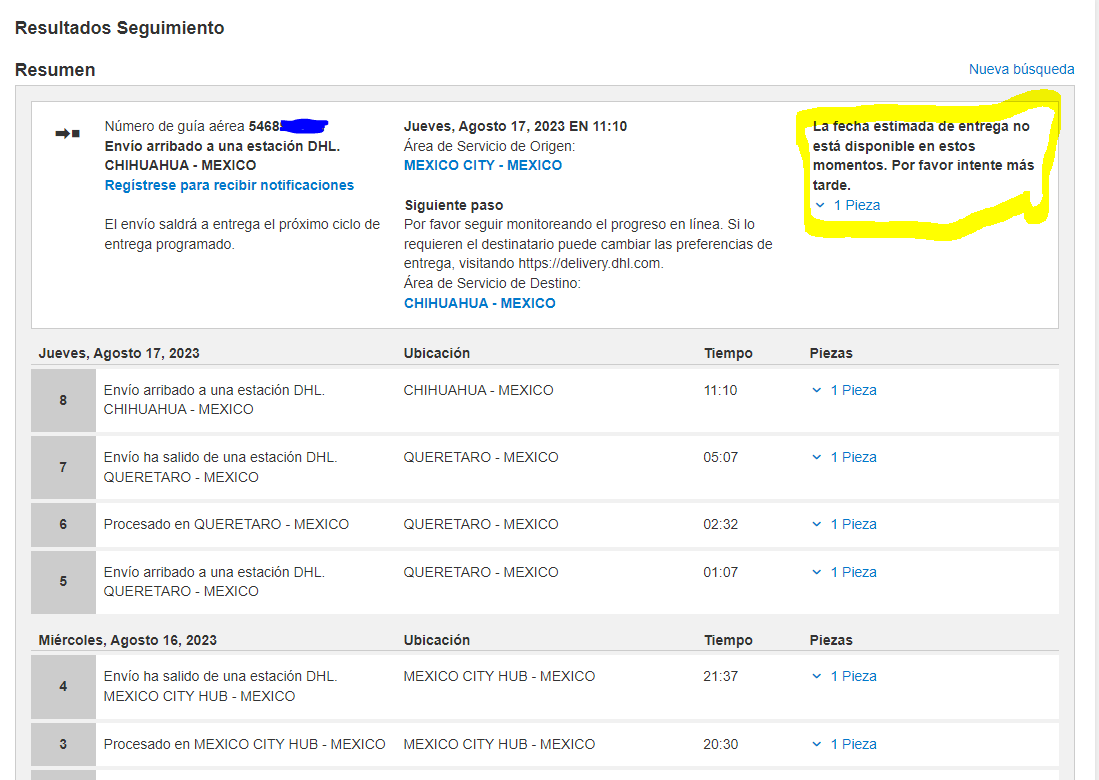Expand 1 Pieza for event 4
Viewport: 1099px width, 780px height.
click(x=845, y=676)
